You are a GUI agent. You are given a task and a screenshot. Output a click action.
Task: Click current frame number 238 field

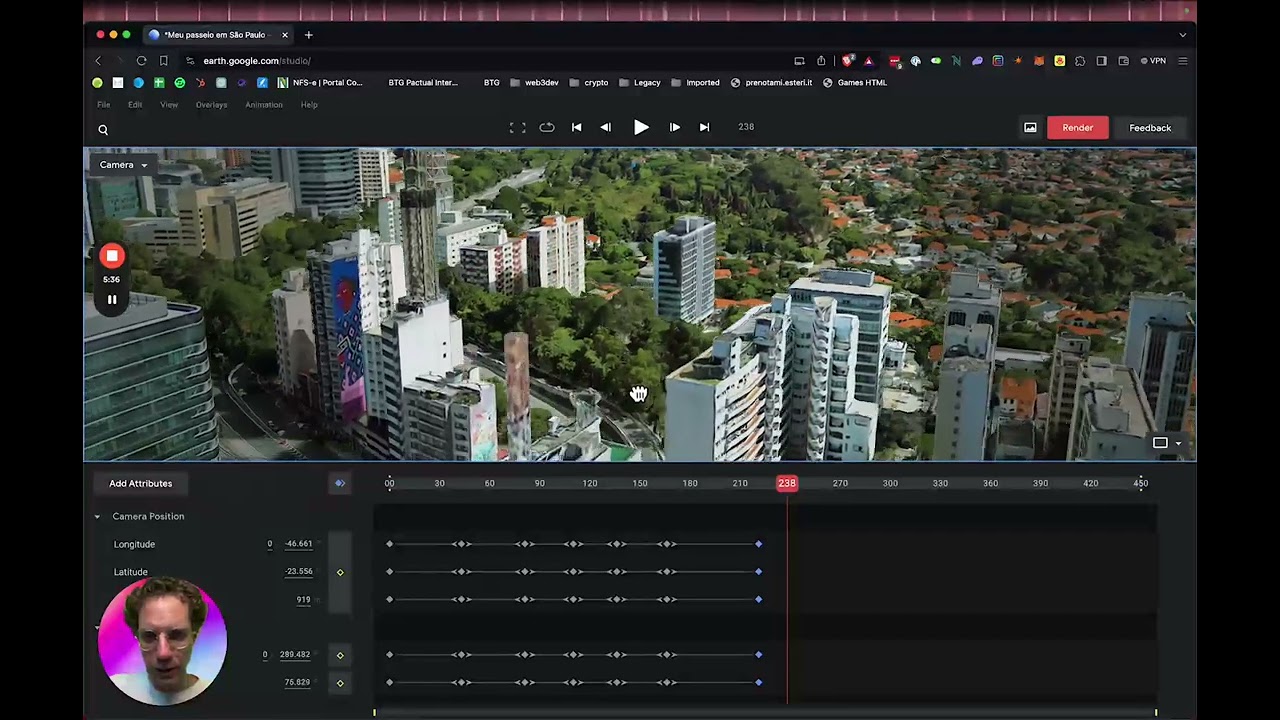point(746,127)
